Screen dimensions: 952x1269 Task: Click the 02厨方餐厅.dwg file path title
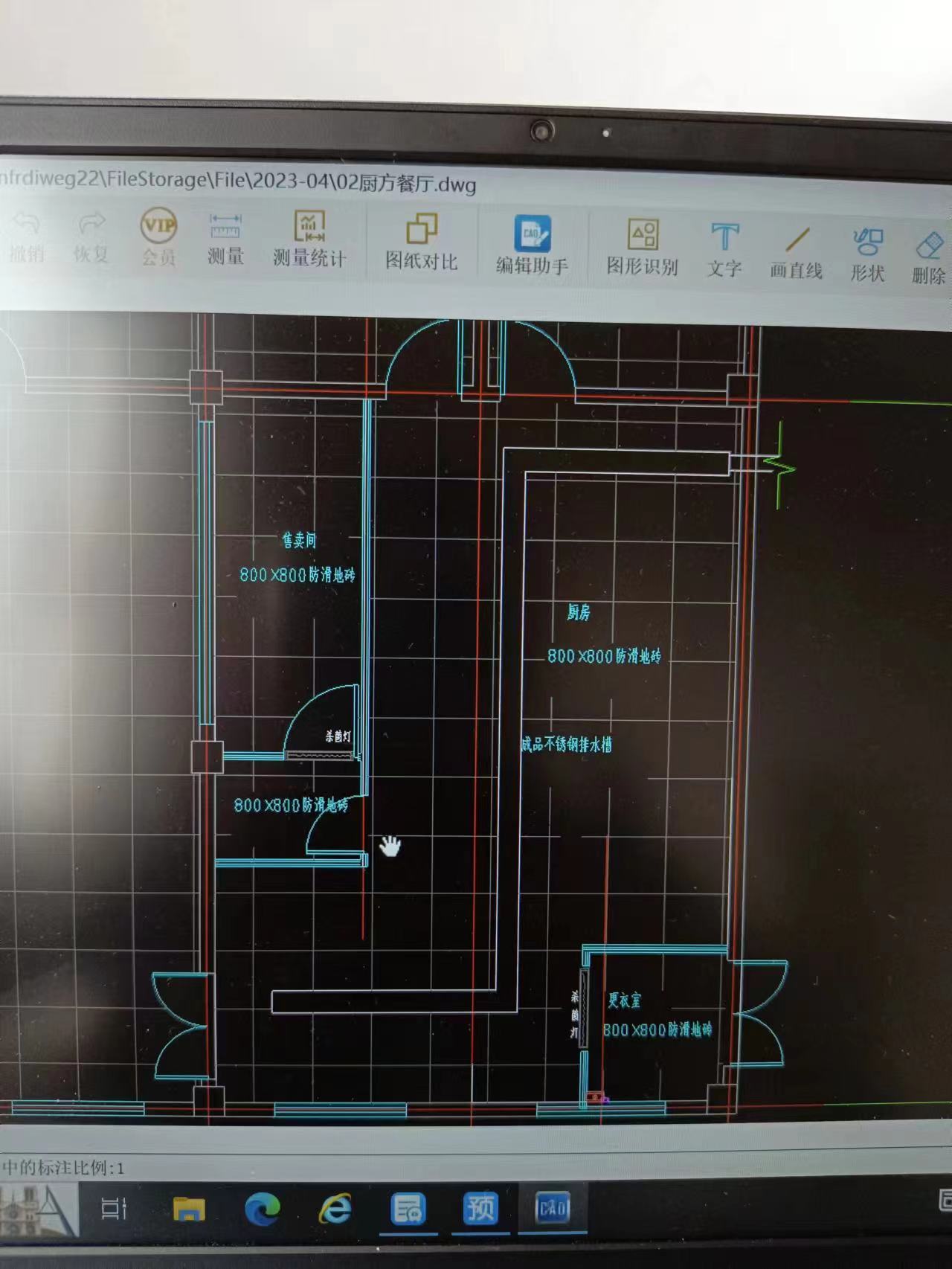(x=238, y=181)
